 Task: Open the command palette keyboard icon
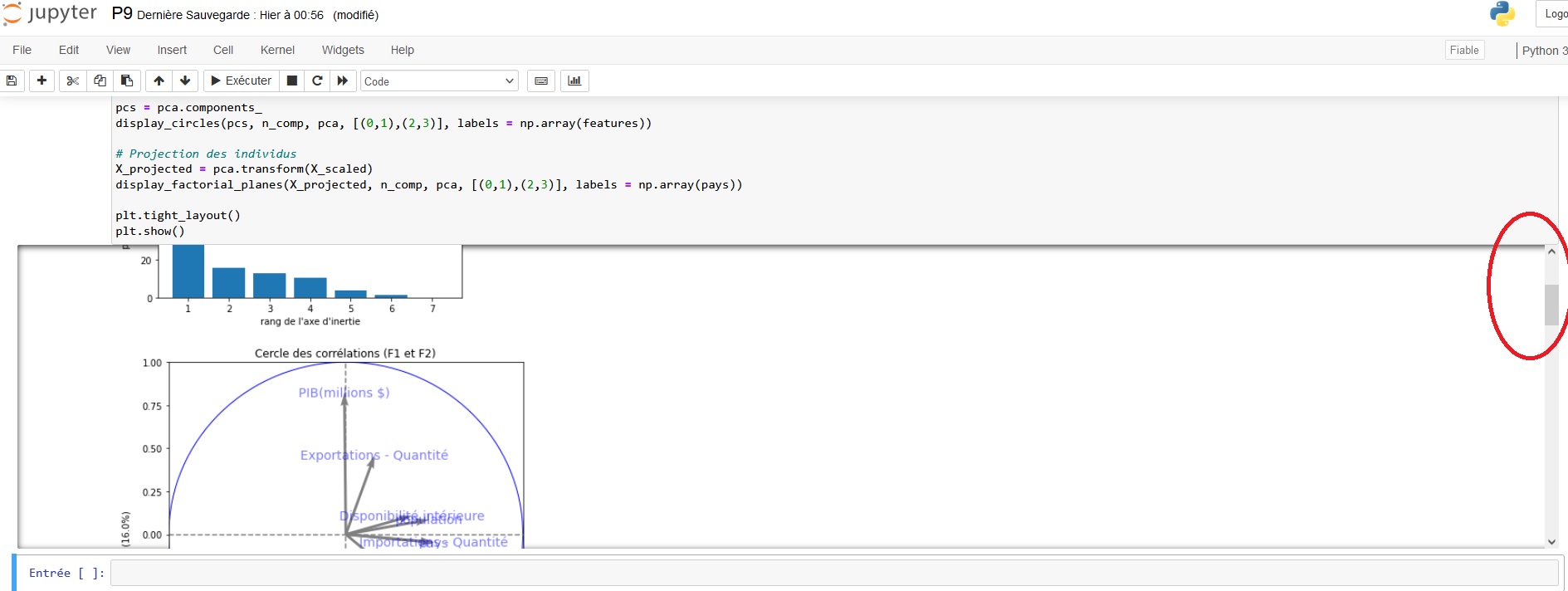coord(541,81)
